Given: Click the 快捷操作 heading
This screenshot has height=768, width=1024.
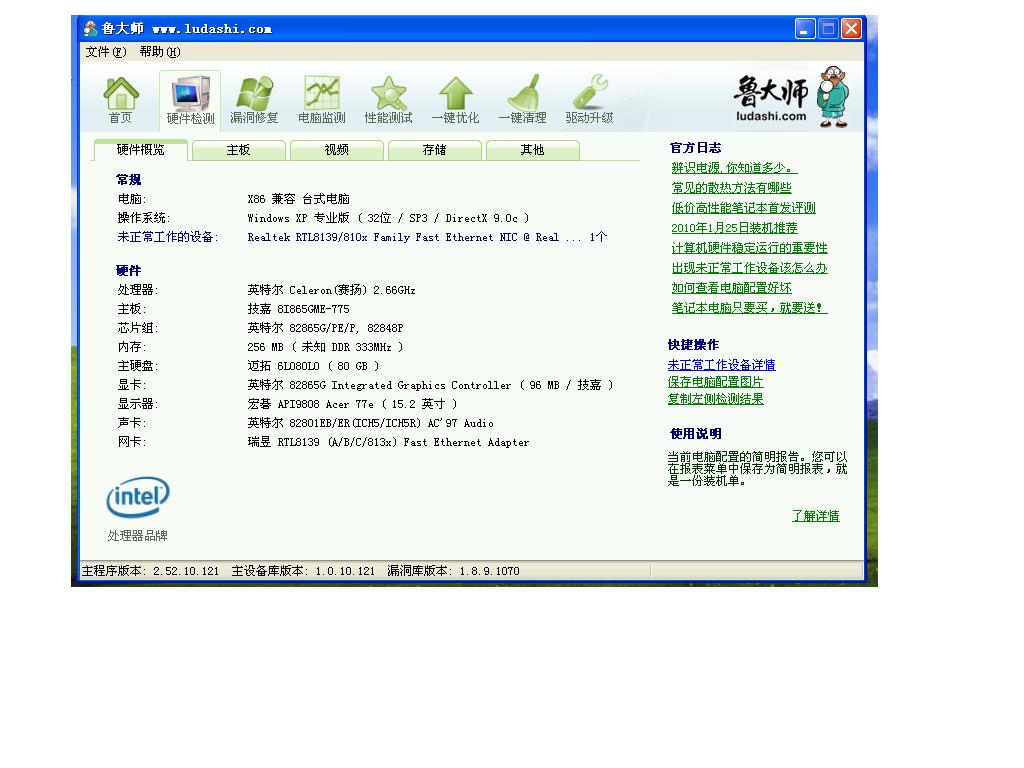Looking at the screenshot, I should point(694,345).
